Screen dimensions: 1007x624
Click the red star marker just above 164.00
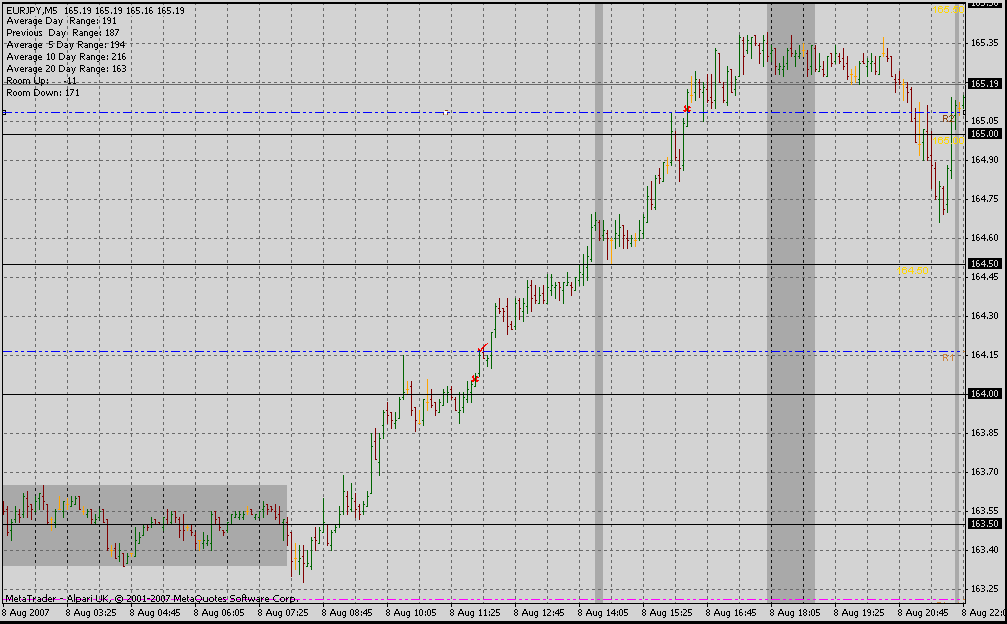475,379
